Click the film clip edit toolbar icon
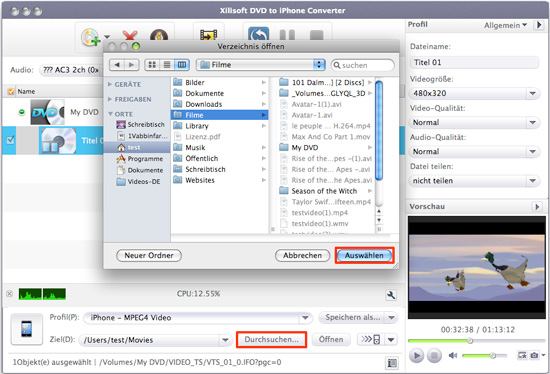Viewport: 550px width, 374px height. (x=209, y=35)
